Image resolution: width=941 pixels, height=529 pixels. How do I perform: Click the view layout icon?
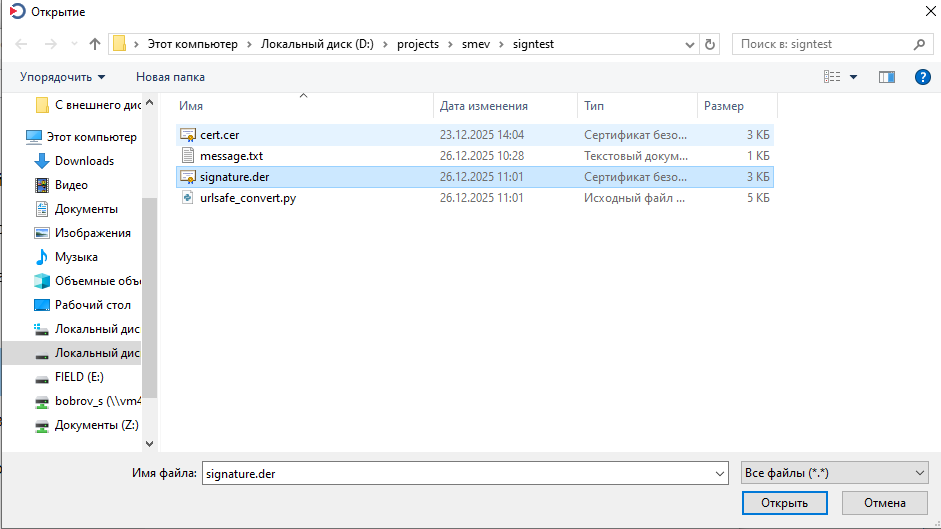(832, 77)
